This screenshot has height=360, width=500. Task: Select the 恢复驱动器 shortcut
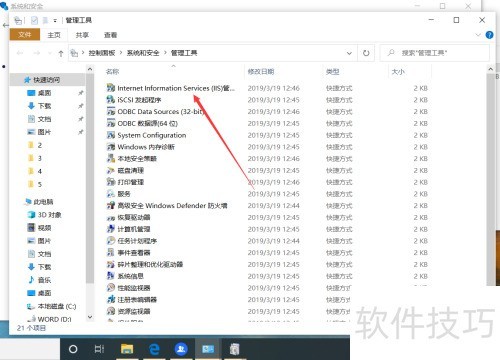click(128, 217)
